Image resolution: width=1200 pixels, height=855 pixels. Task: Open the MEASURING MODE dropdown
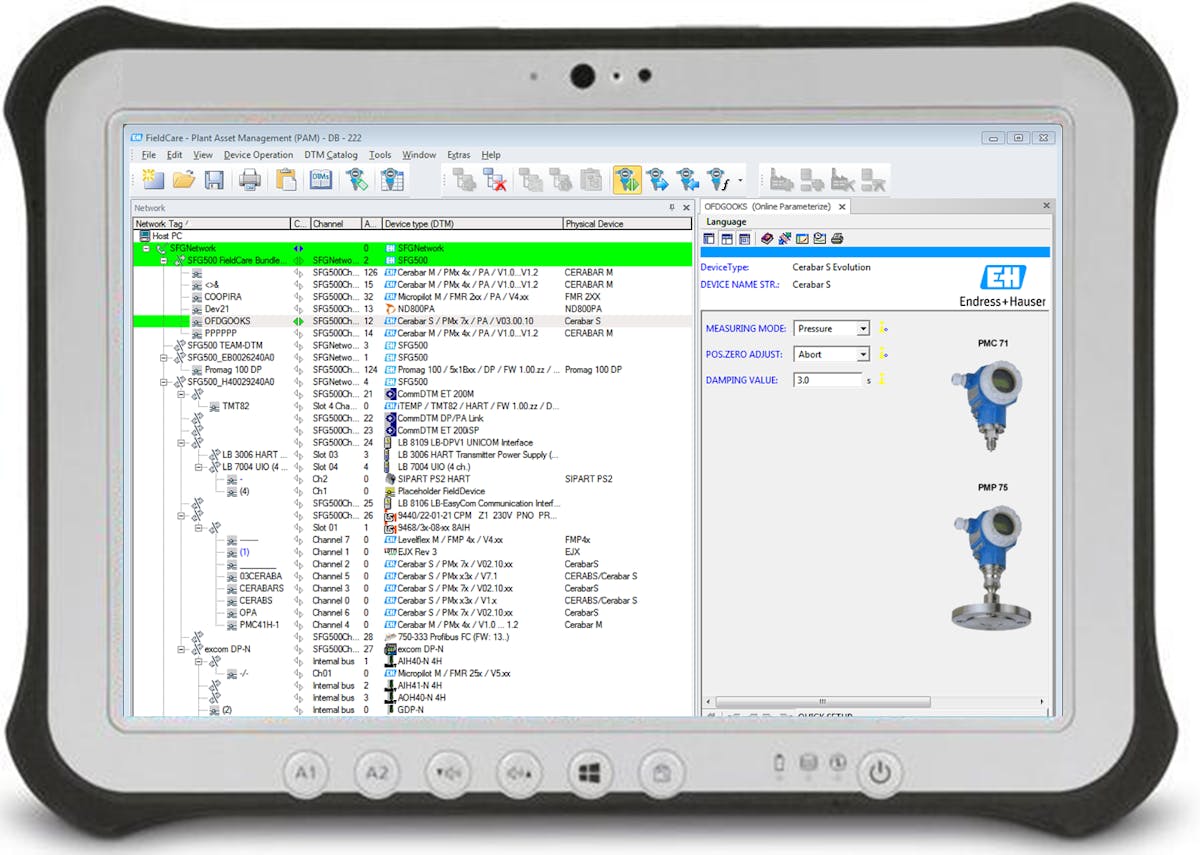[x=862, y=328]
